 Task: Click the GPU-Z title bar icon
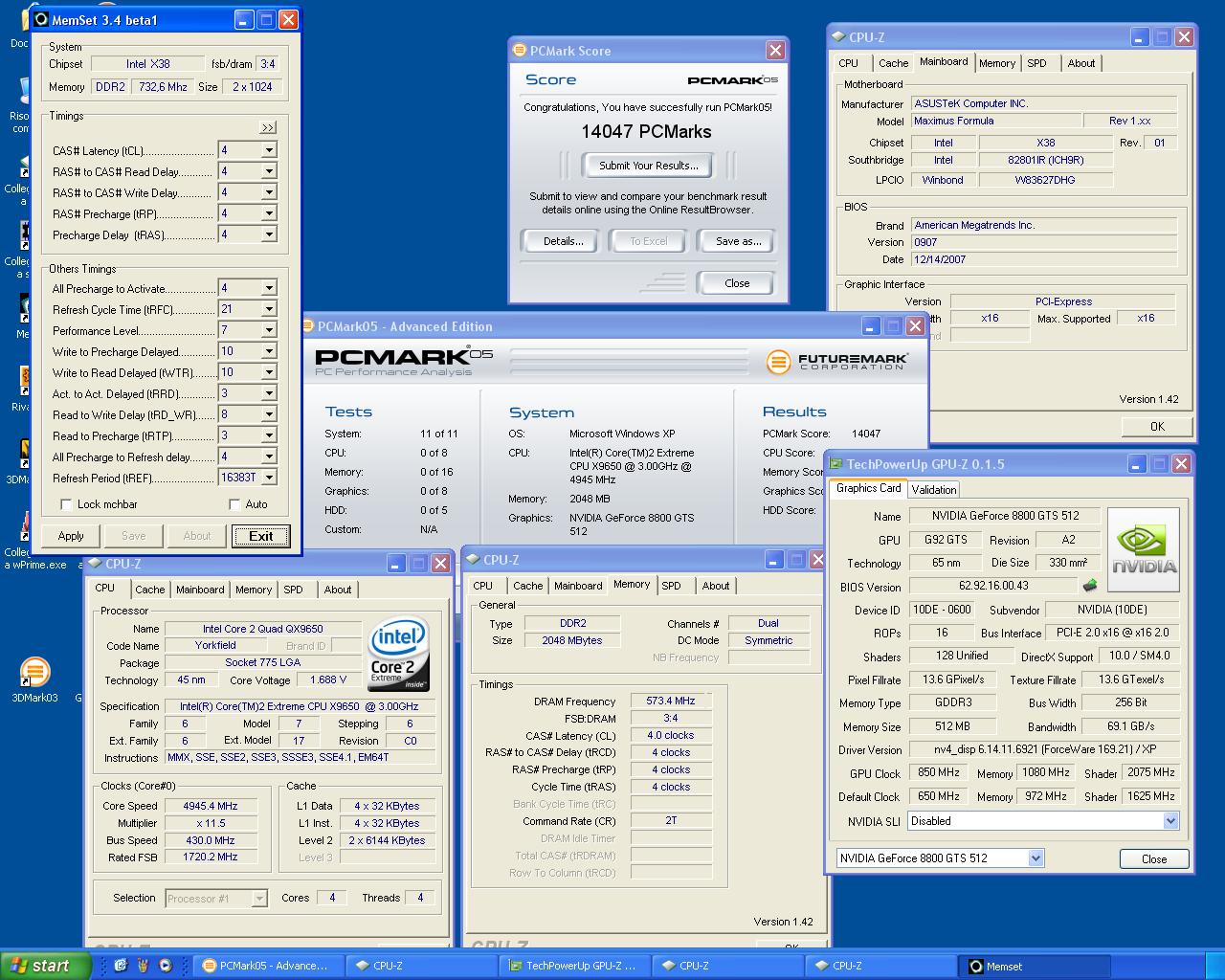pyautogui.click(x=835, y=464)
